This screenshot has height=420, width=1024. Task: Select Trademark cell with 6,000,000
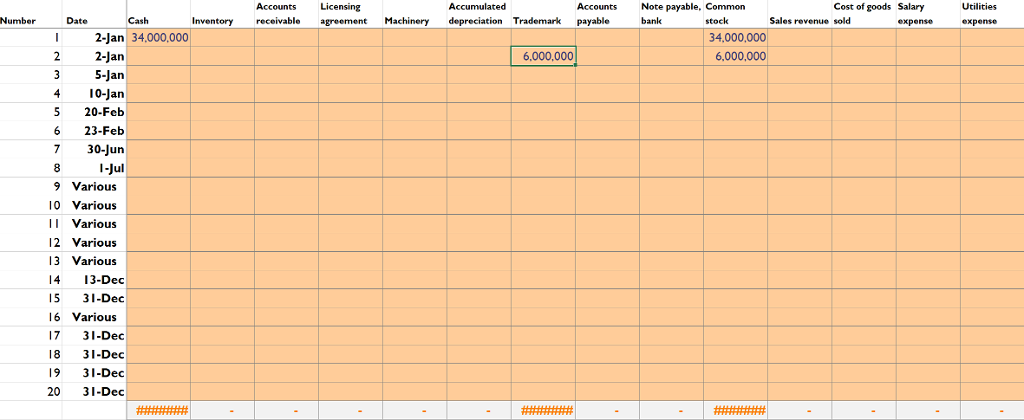(543, 57)
